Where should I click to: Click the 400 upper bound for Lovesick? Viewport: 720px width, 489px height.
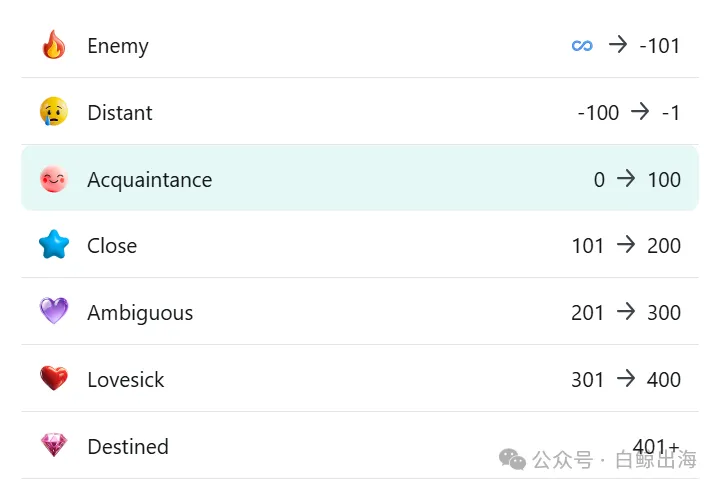tap(664, 380)
